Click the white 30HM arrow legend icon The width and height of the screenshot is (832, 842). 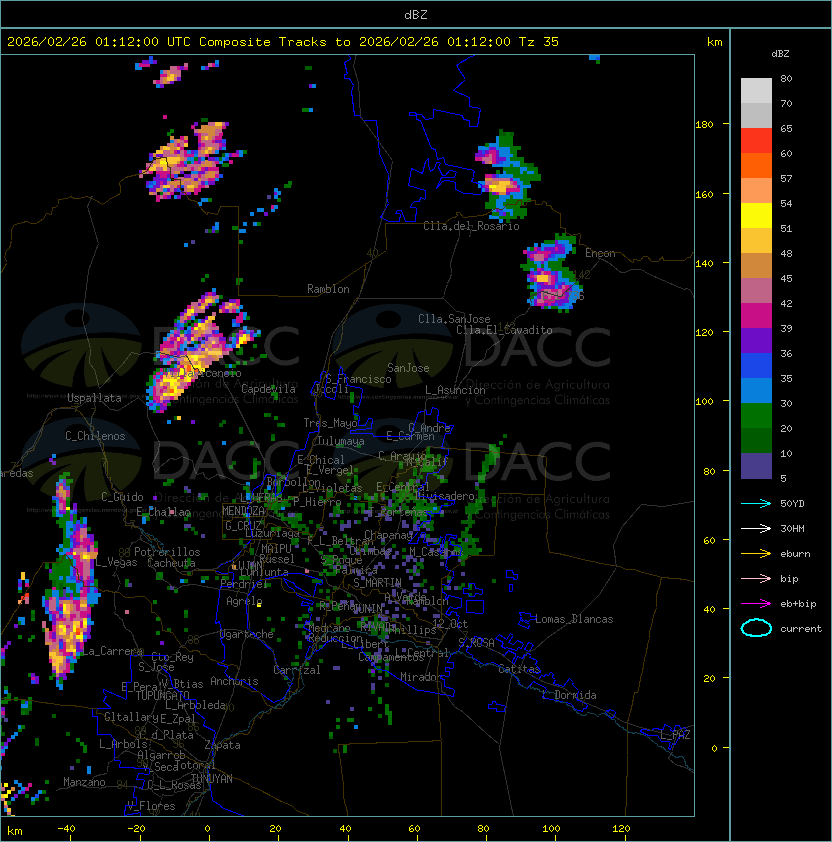756,529
